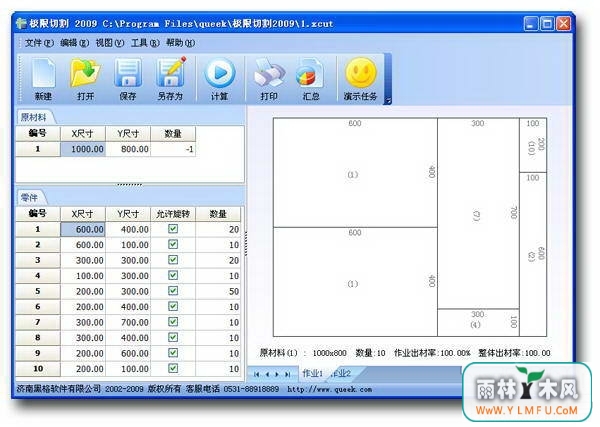Select raw material Y size 800.00 cell
Image resolution: width=600 pixels, height=427 pixels.
(128, 149)
